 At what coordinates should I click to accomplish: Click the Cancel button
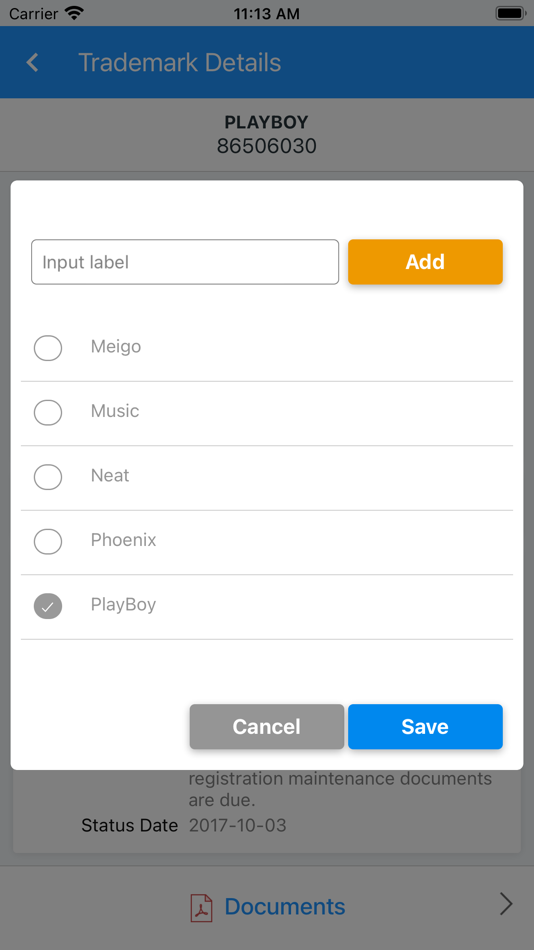click(x=267, y=726)
